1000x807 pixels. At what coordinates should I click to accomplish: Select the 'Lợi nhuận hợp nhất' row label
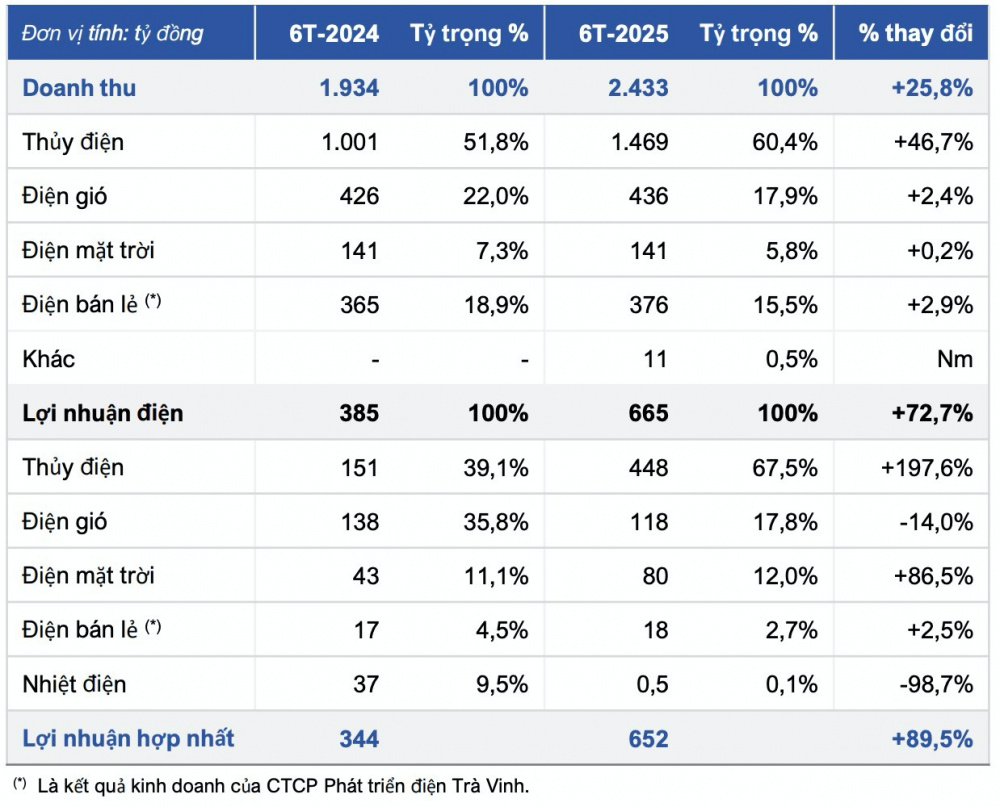(x=128, y=739)
